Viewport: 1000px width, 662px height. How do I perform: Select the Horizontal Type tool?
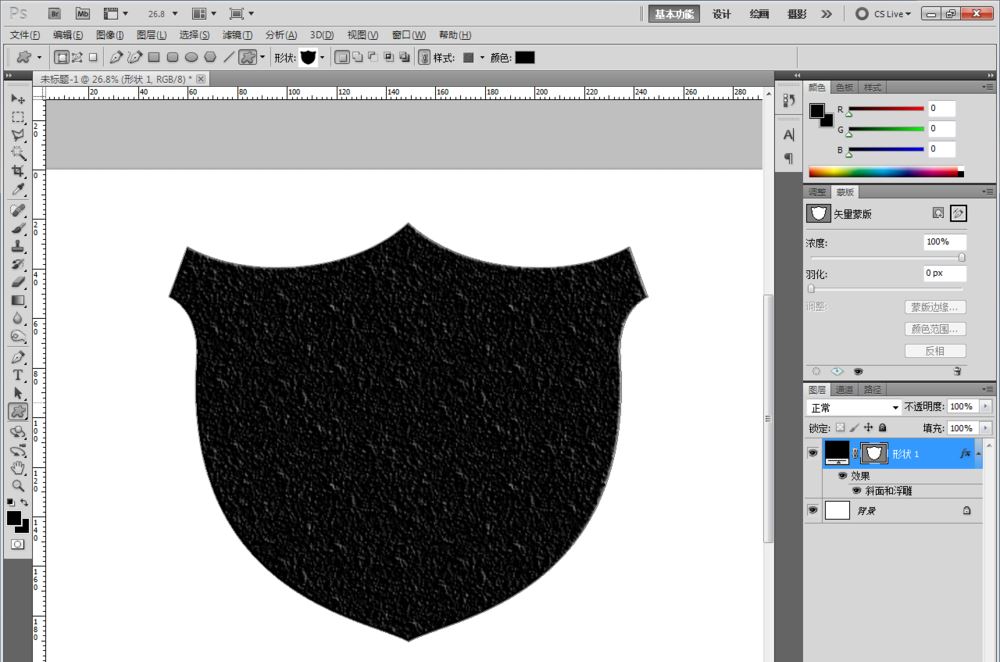click(18, 376)
